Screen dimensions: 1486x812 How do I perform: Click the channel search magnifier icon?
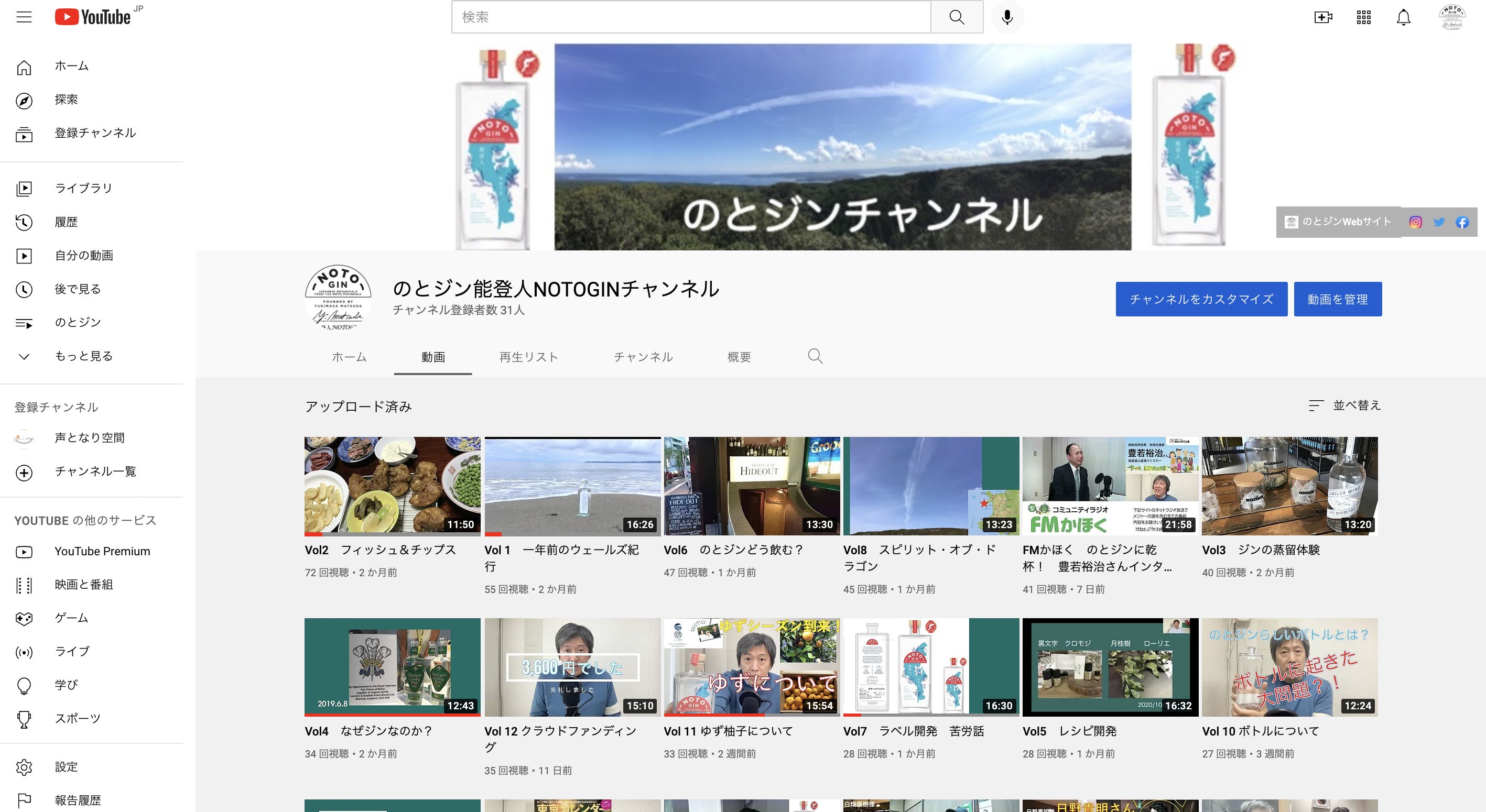coord(815,356)
